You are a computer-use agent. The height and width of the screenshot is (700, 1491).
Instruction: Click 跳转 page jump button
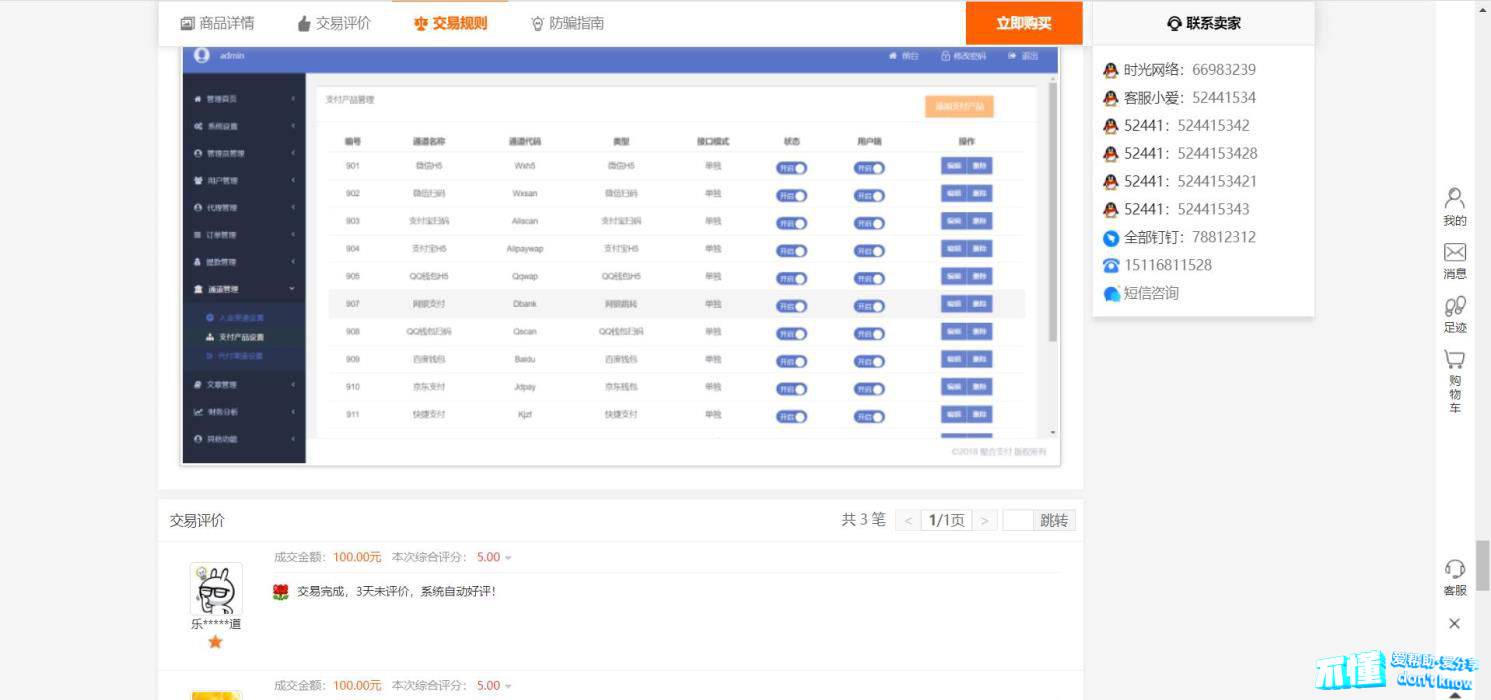pos(1054,520)
